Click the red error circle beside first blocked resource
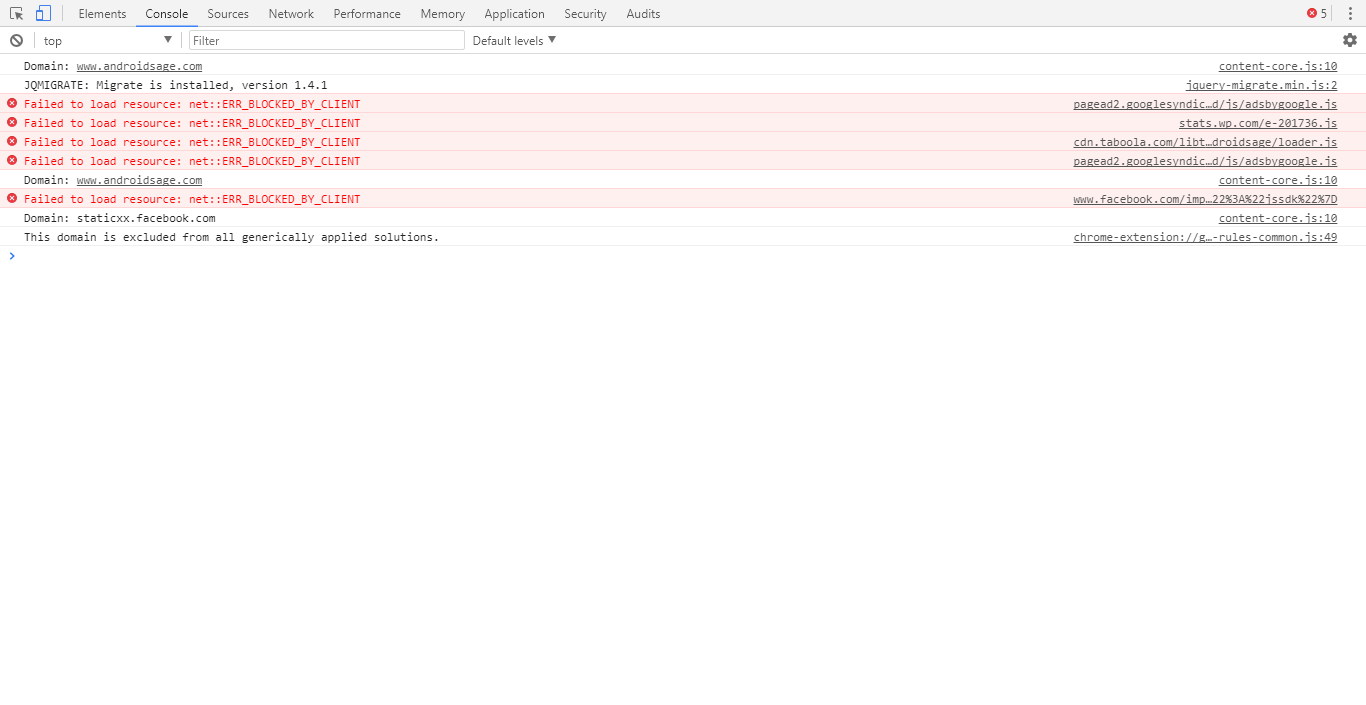This screenshot has height=705, width=1366. 10,103
